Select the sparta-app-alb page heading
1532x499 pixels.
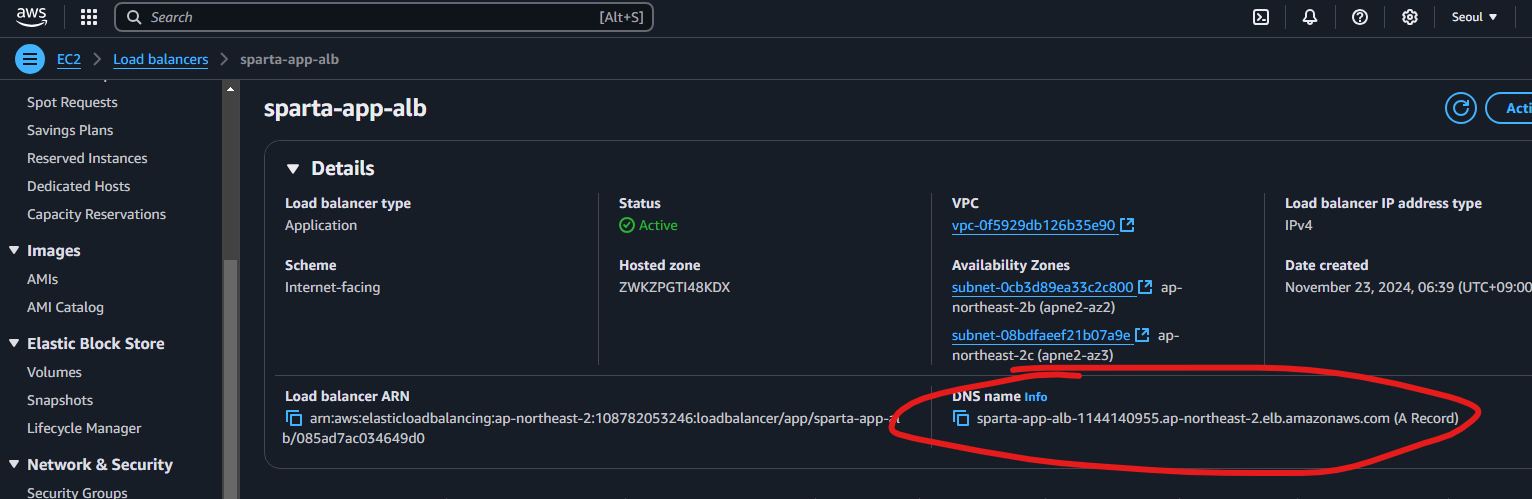click(x=345, y=108)
